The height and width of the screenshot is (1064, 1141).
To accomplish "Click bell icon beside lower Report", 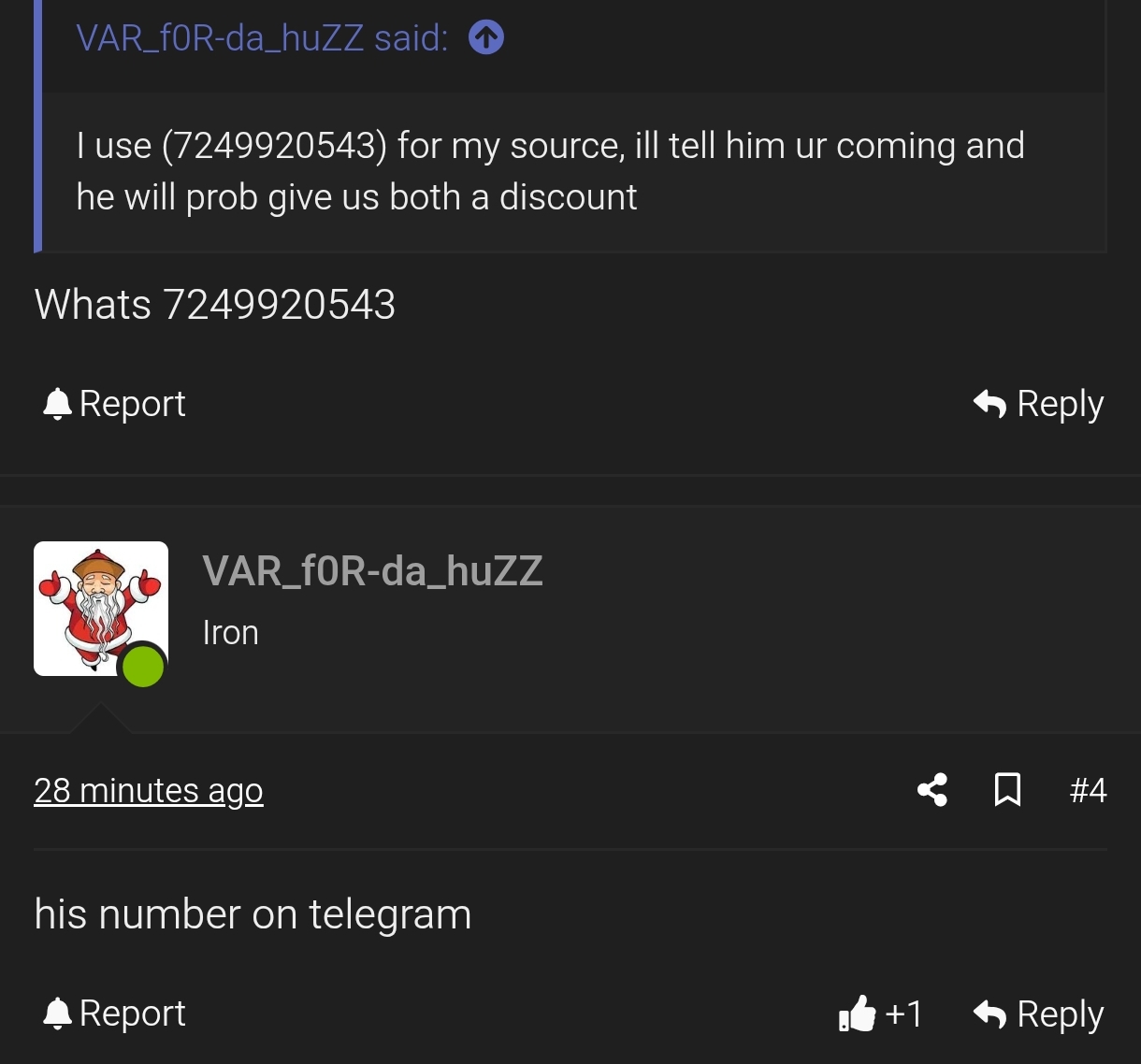I will pyautogui.click(x=57, y=1014).
